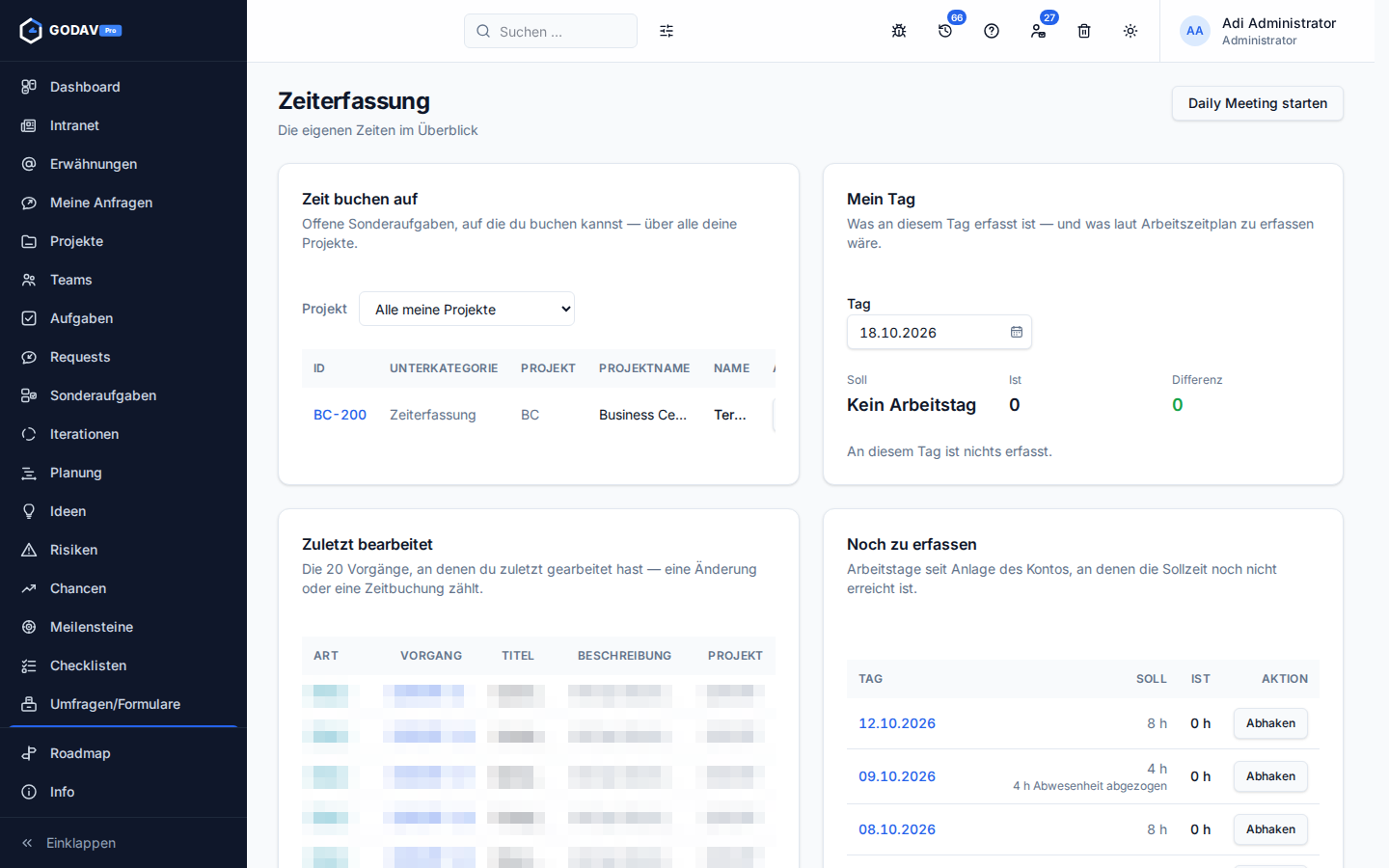
Task: Go to Planung
Action: (x=123, y=473)
